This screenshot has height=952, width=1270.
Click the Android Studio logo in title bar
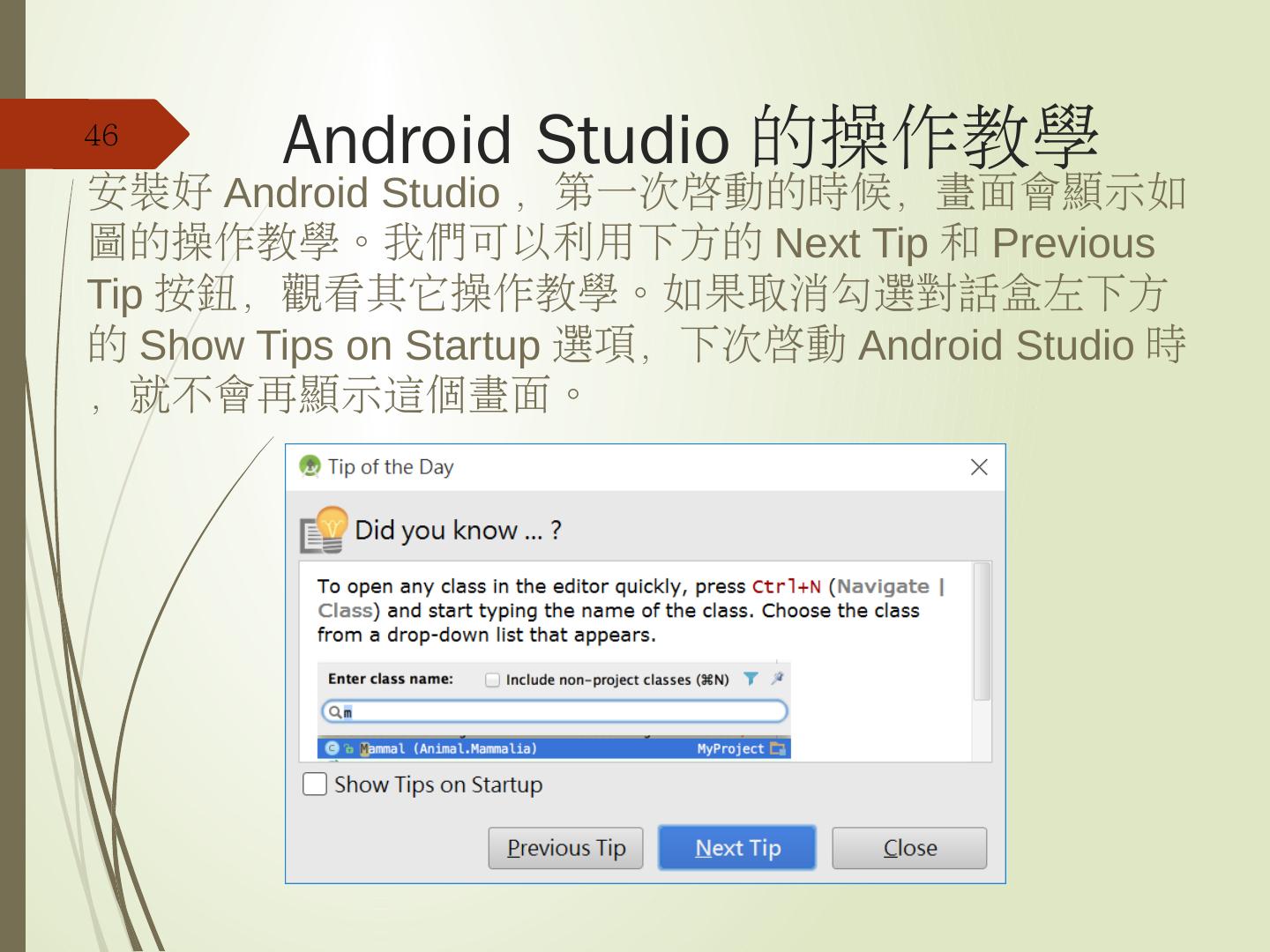point(310,466)
